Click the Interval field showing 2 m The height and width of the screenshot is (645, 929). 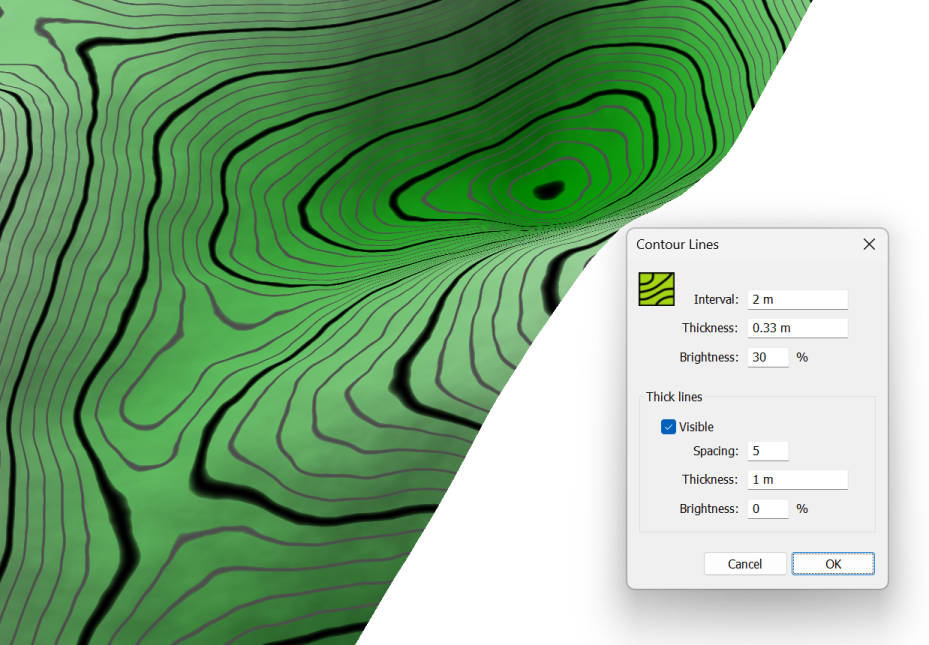(797, 300)
